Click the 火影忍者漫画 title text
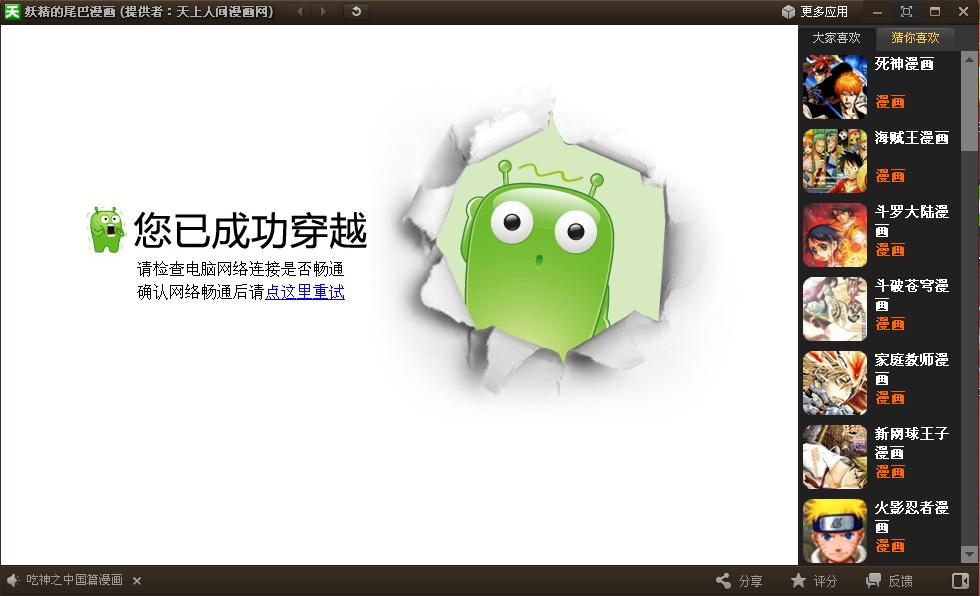This screenshot has height=596, width=980. 911,517
